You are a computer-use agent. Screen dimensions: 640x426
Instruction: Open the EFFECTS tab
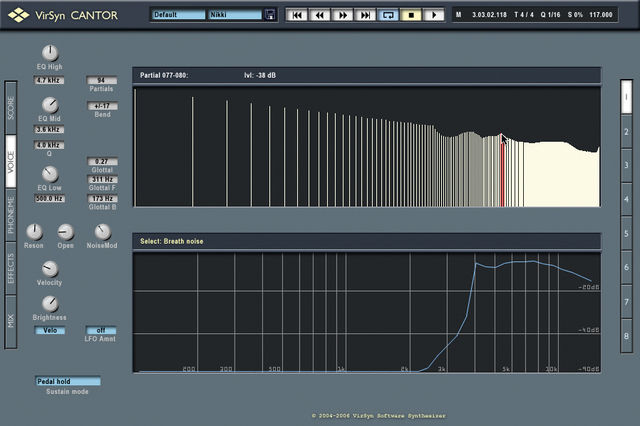coord(11,268)
